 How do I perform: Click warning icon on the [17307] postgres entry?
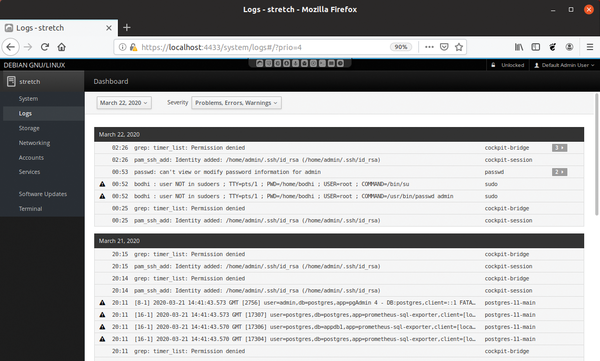102,315
